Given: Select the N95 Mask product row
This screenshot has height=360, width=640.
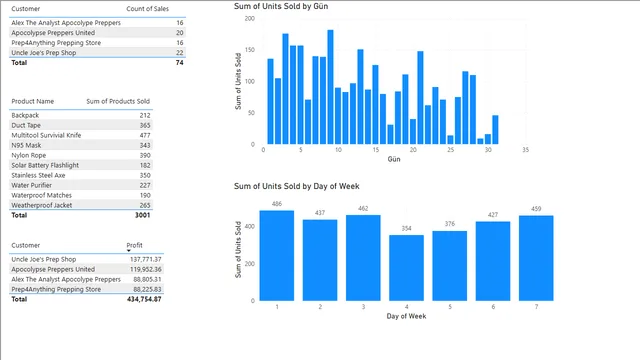Looking at the screenshot, I should (81, 145).
